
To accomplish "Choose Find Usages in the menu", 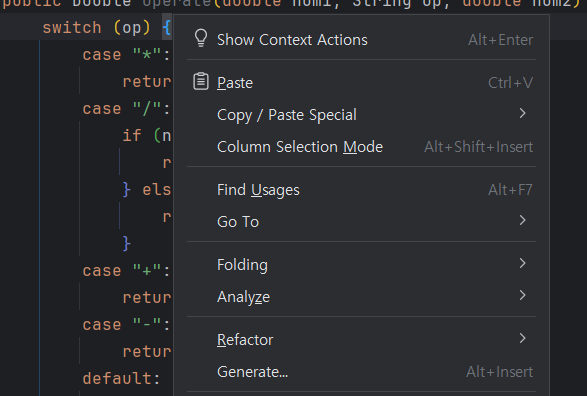I will (362, 190).
